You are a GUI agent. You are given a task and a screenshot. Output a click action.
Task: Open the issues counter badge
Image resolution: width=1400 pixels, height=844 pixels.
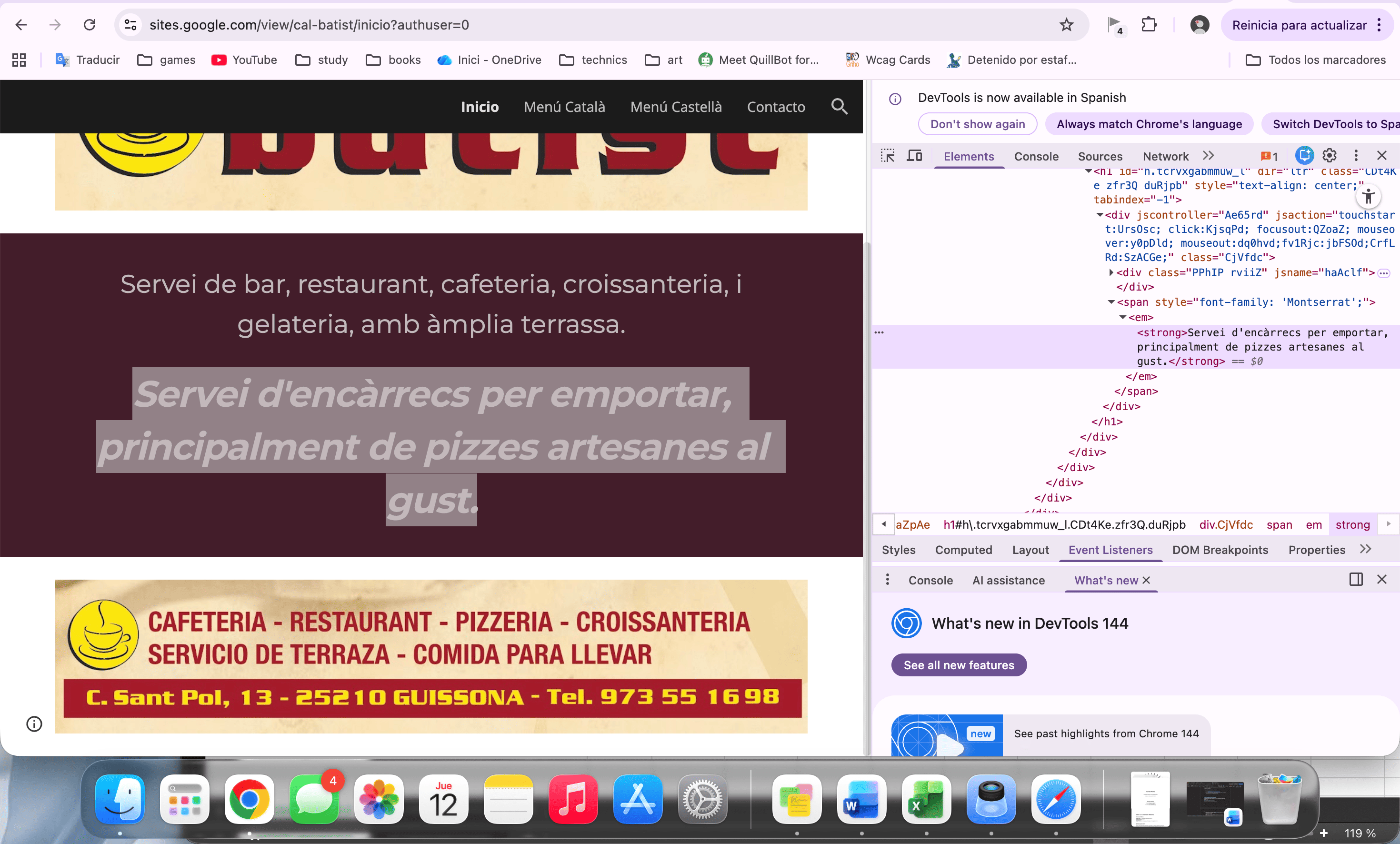click(x=1270, y=156)
